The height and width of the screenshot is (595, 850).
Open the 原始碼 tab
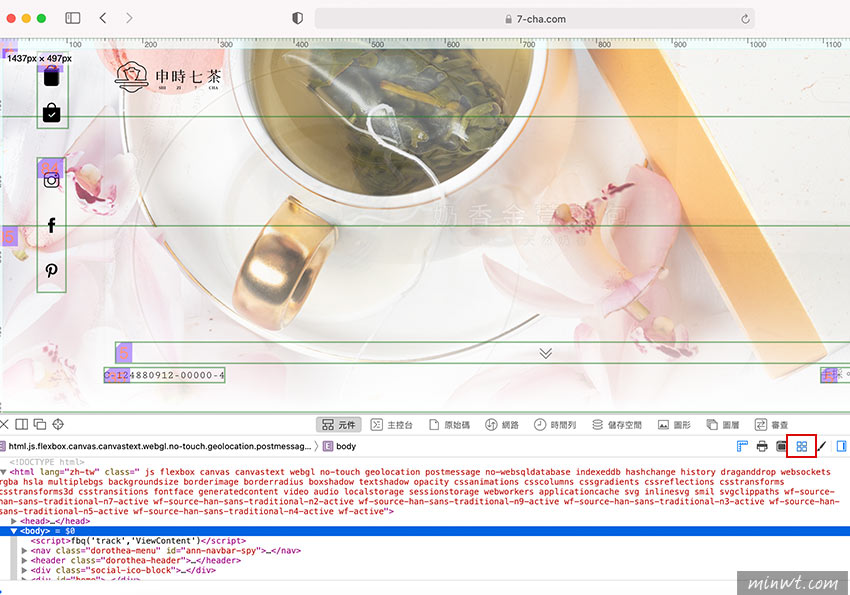tap(449, 425)
